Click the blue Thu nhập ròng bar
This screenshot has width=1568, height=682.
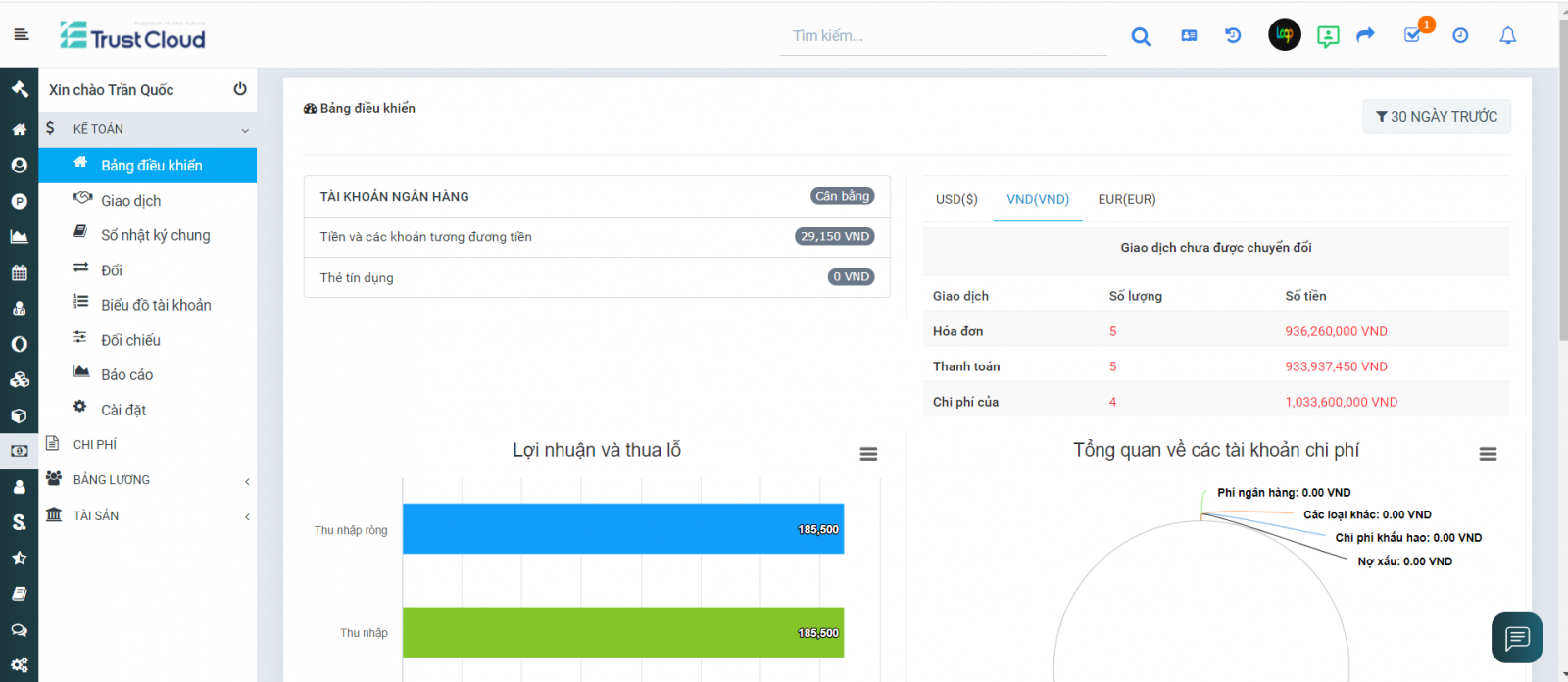coord(622,529)
